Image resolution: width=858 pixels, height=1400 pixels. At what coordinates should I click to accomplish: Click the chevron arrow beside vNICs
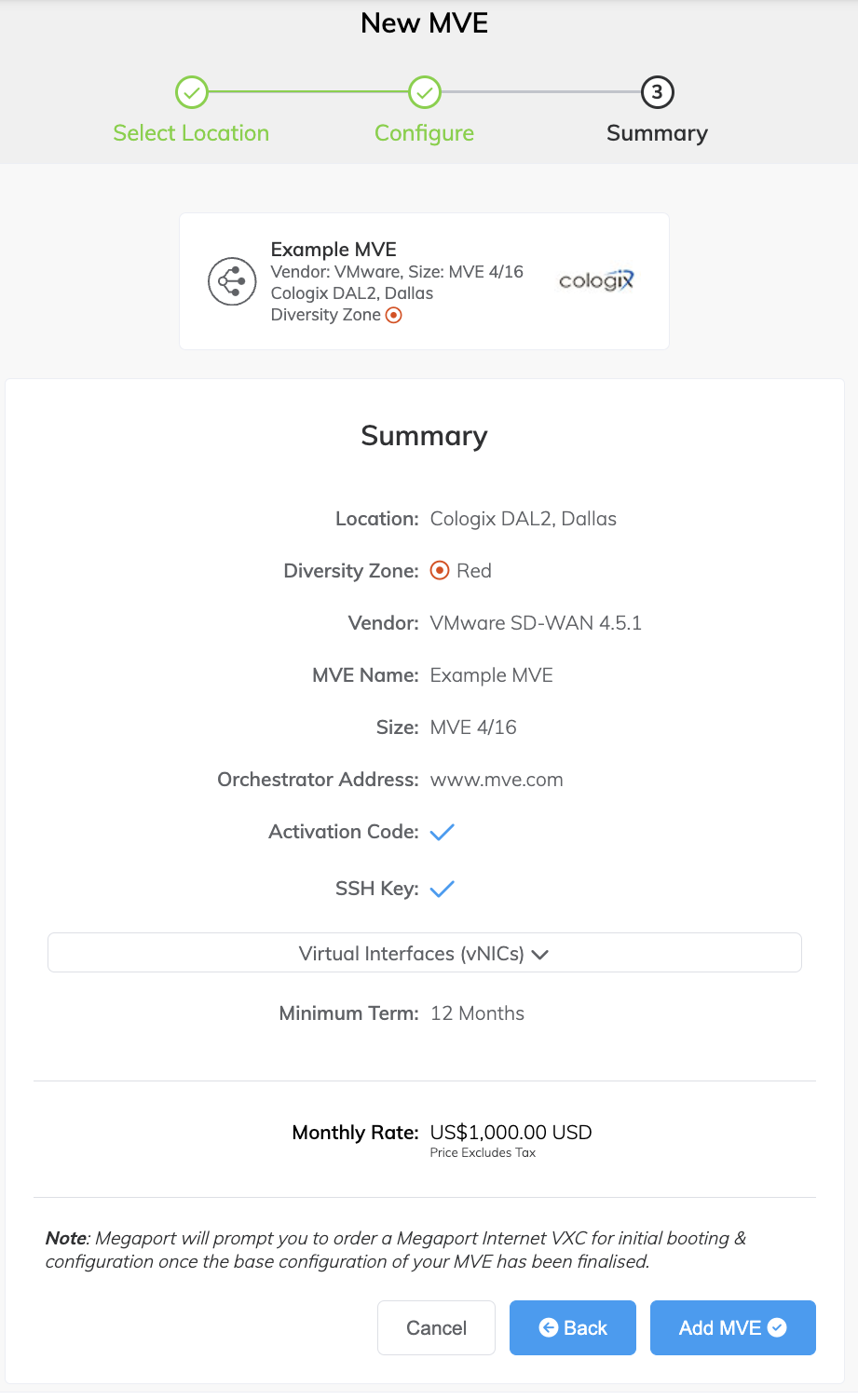tap(540, 955)
